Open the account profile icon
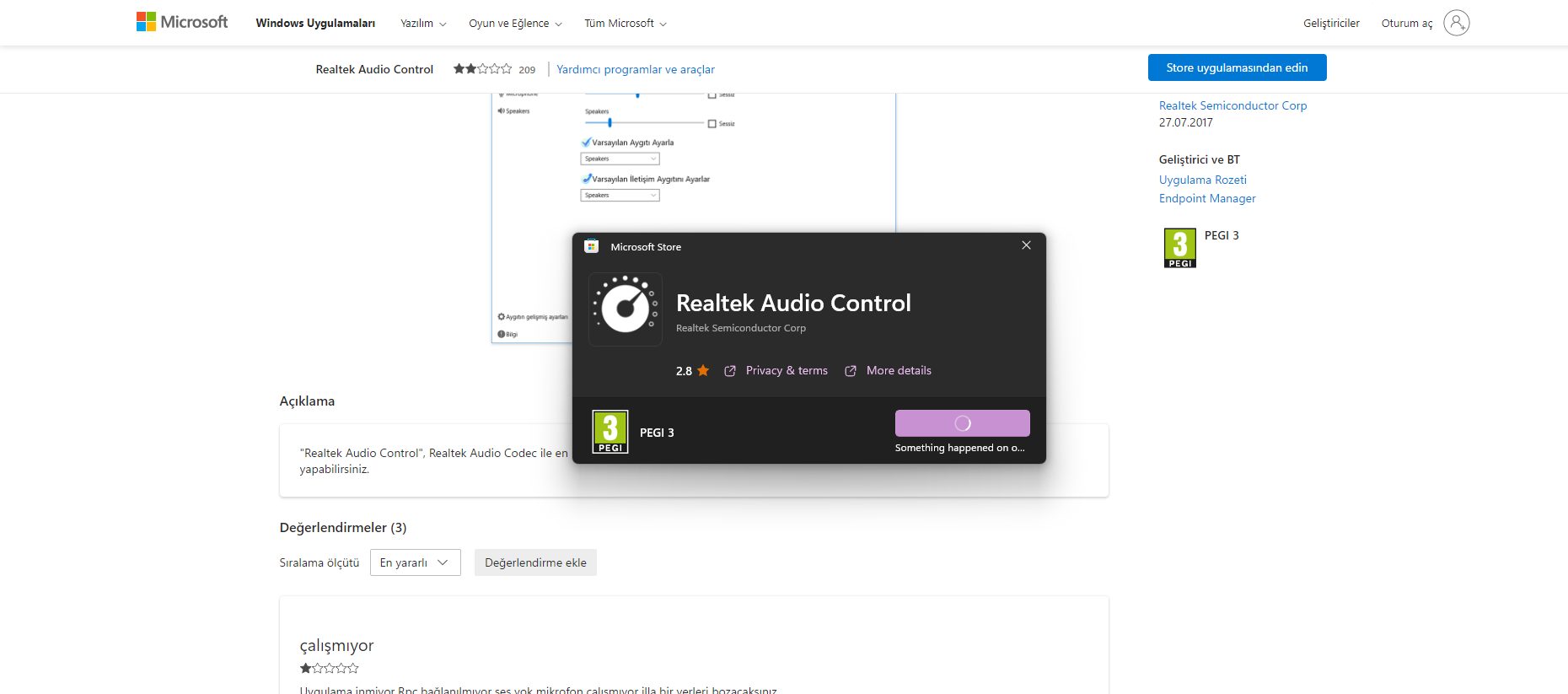 click(x=1456, y=23)
